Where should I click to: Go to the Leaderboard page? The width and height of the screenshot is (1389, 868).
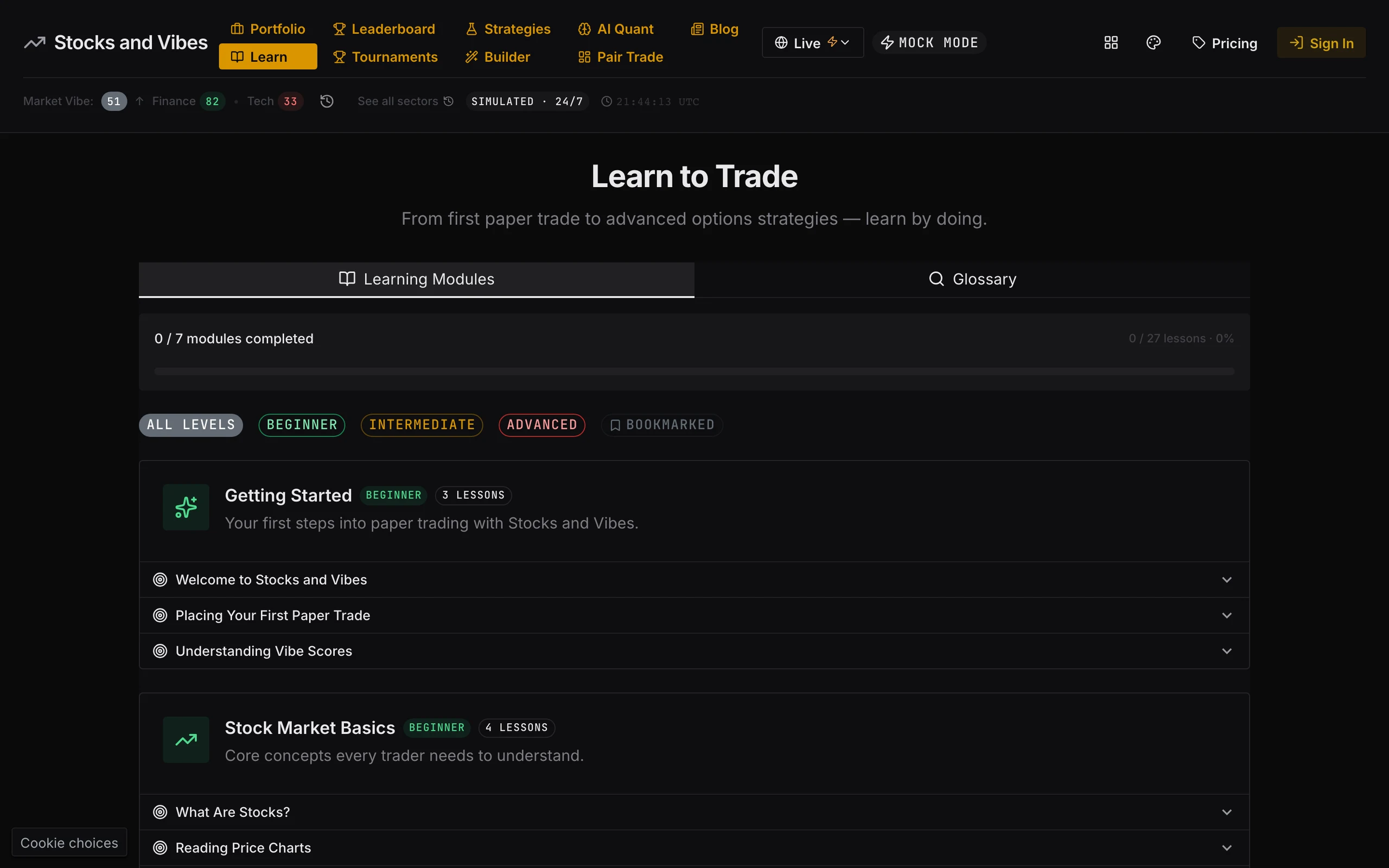[x=384, y=29]
